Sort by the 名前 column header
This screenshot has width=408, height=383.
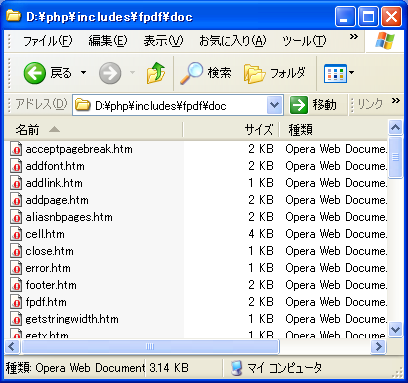click(x=94, y=129)
